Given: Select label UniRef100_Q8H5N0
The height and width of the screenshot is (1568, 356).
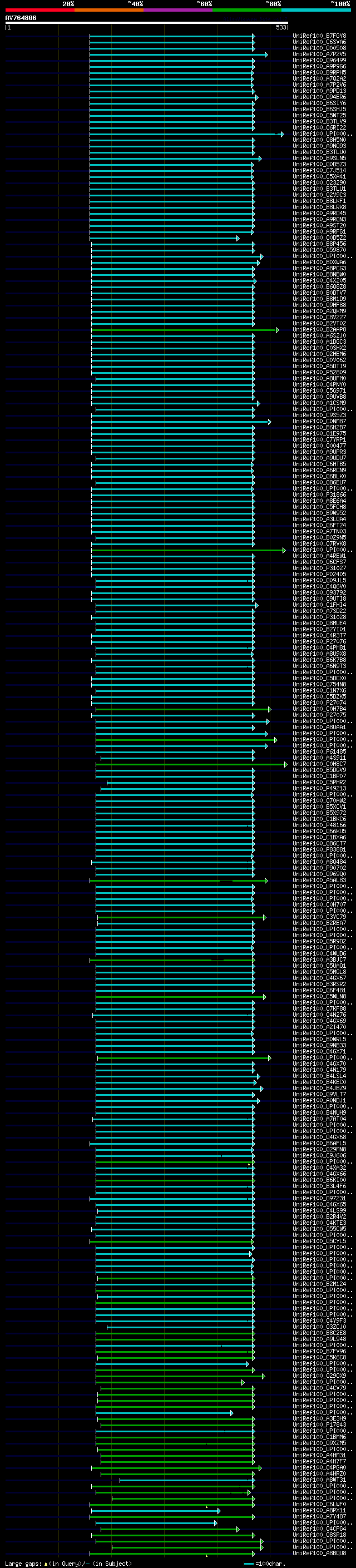Looking at the screenshot, I should [x=319, y=140].
